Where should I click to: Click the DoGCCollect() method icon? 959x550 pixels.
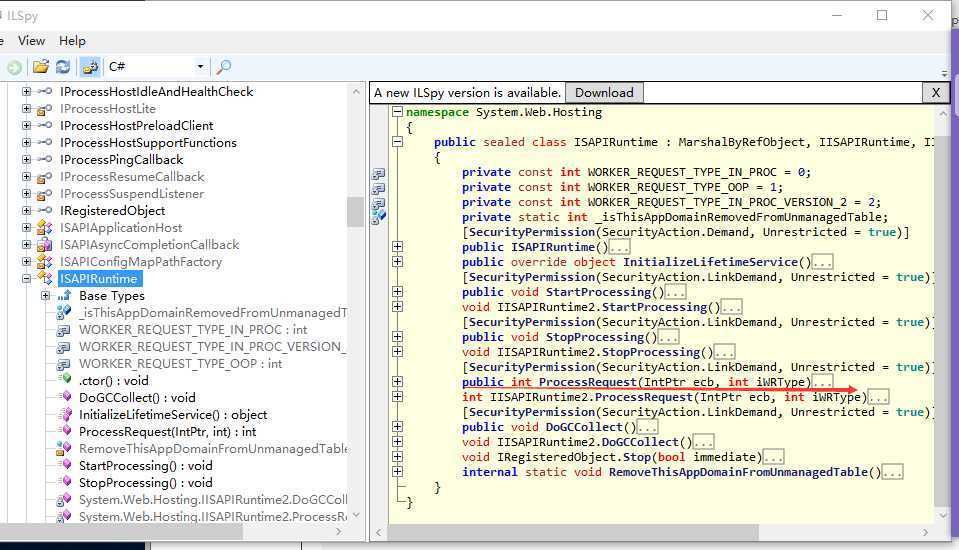pyautogui.click(x=65, y=397)
